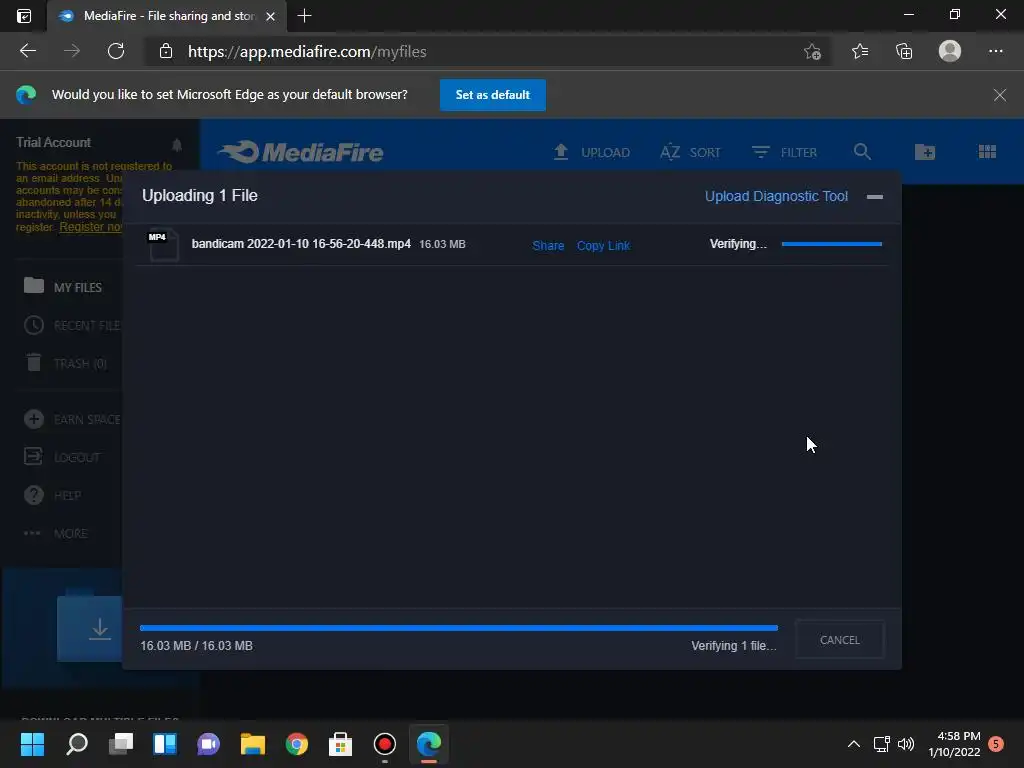Image resolution: width=1024 pixels, height=768 pixels.
Task: Open Chat app on taskbar
Action: pyautogui.click(x=208, y=744)
